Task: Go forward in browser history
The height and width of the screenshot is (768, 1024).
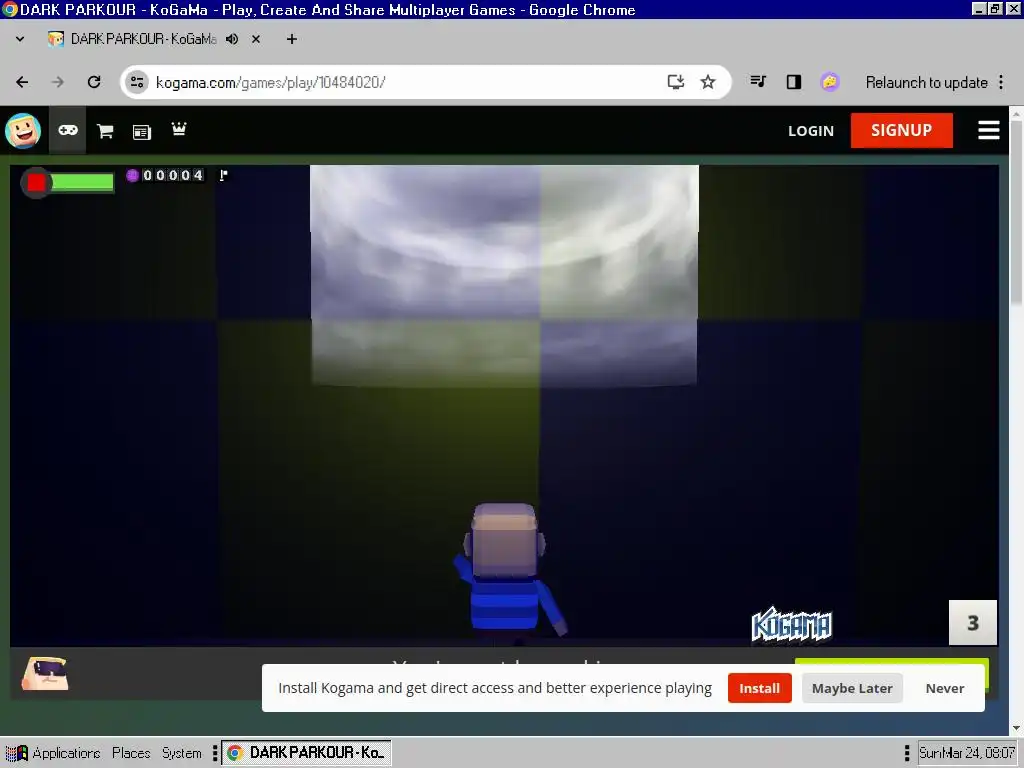Action: pyautogui.click(x=58, y=82)
